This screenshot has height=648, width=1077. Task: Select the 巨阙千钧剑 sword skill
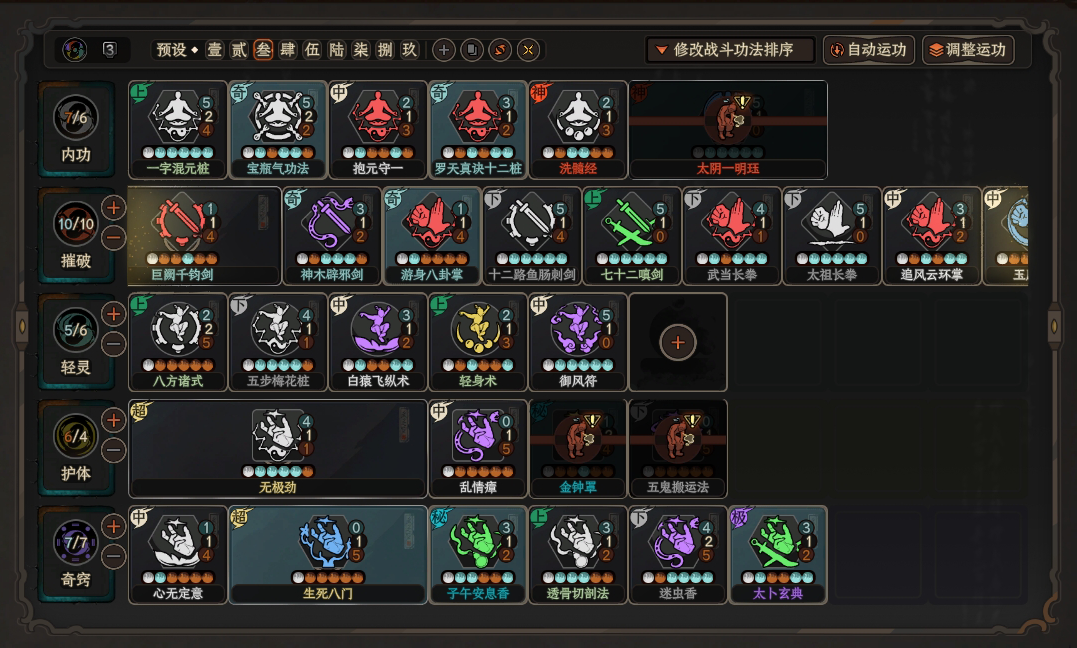point(204,236)
